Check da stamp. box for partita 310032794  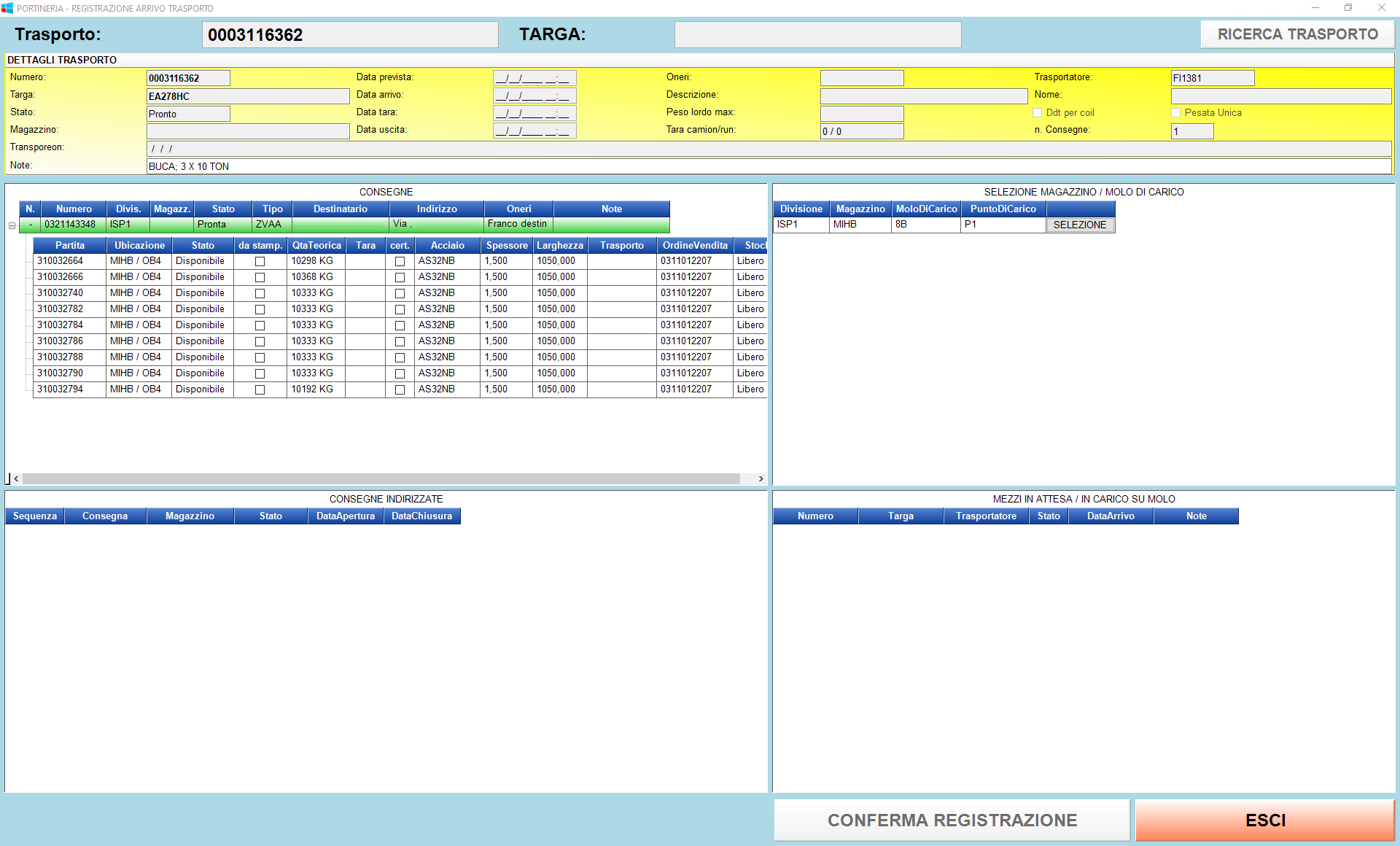click(x=260, y=389)
